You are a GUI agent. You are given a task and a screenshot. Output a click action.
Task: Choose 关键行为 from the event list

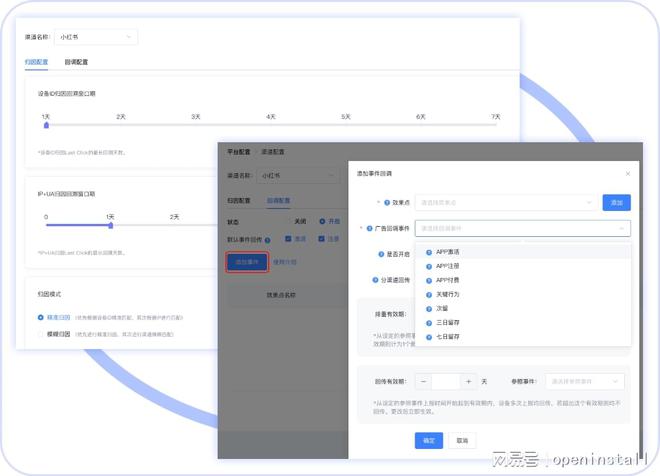[523, 294]
